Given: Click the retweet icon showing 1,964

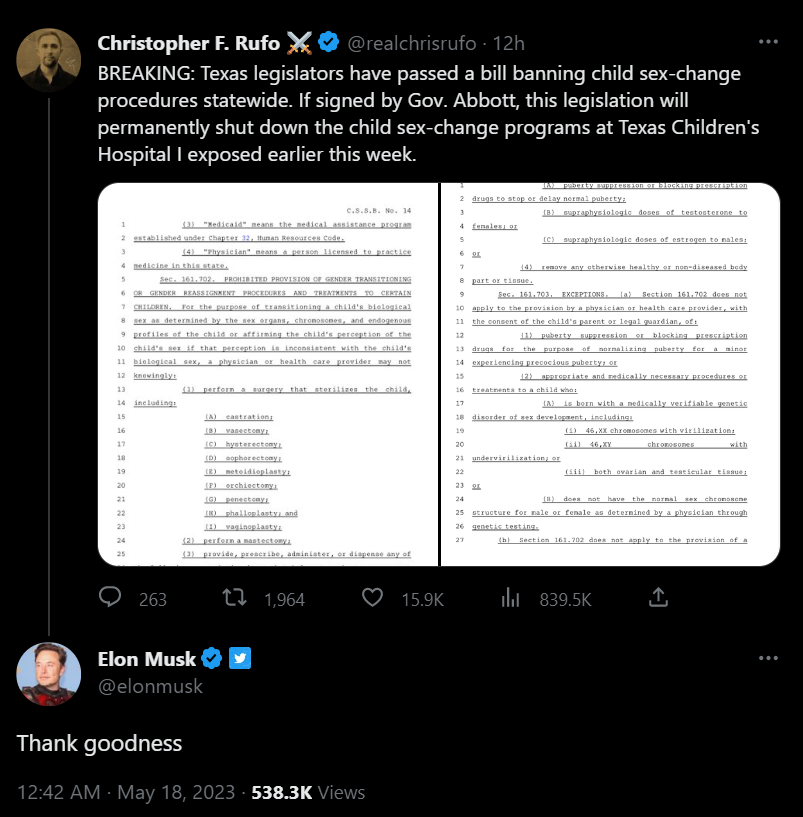Looking at the screenshot, I should (x=233, y=596).
